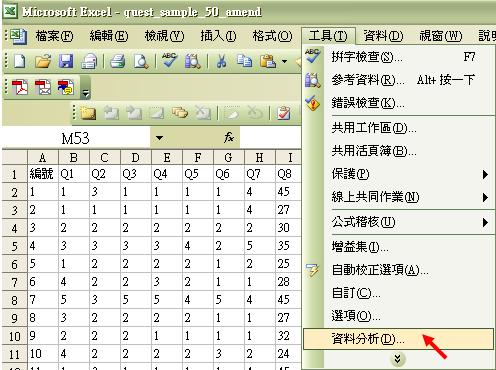The width and height of the screenshot is (496, 370).
Task: Open the 資料(D) Data menu
Action: click(x=383, y=36)
